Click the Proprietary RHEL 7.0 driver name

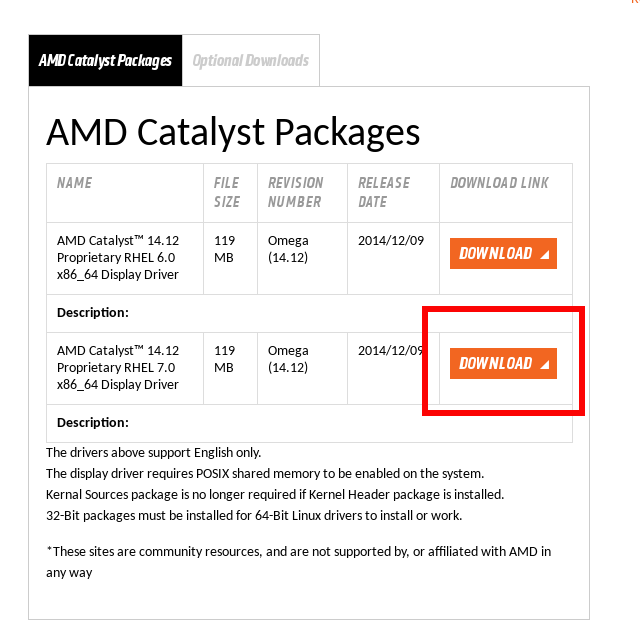pos(118,367)
